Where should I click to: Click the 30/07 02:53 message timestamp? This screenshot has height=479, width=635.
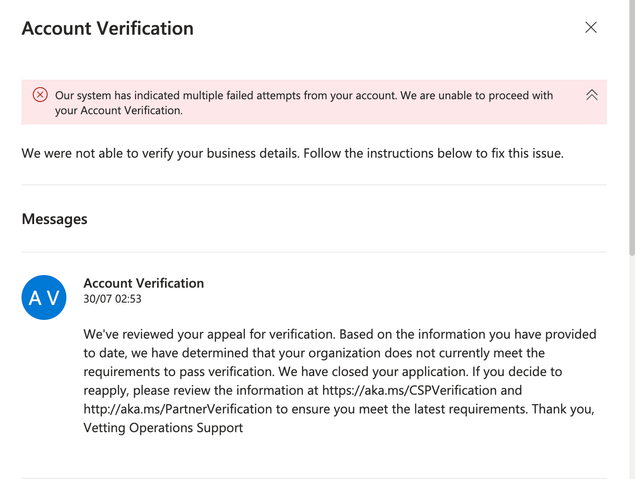pyautogui.click(x=112, y=299)
